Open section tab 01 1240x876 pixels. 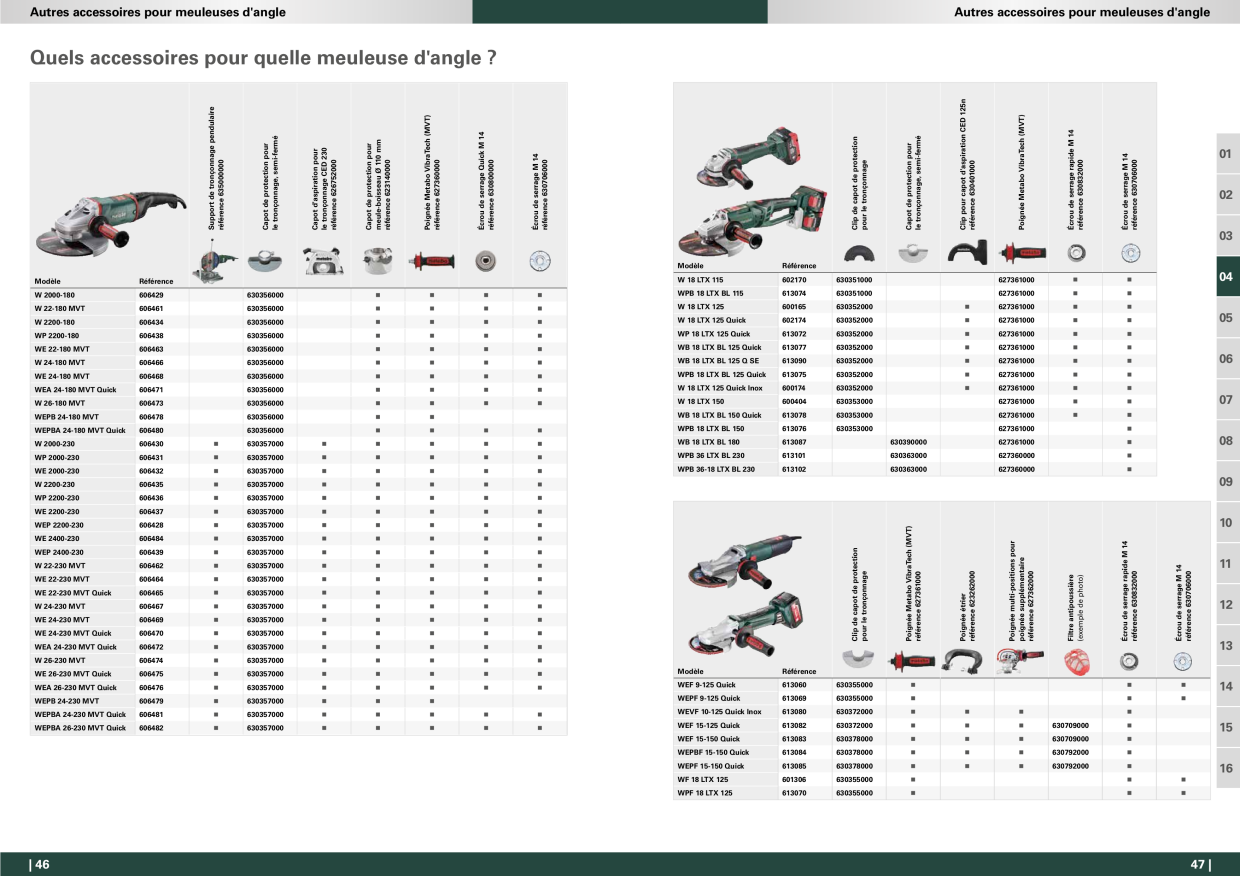pyautogui.click(x=1226, y=154)
